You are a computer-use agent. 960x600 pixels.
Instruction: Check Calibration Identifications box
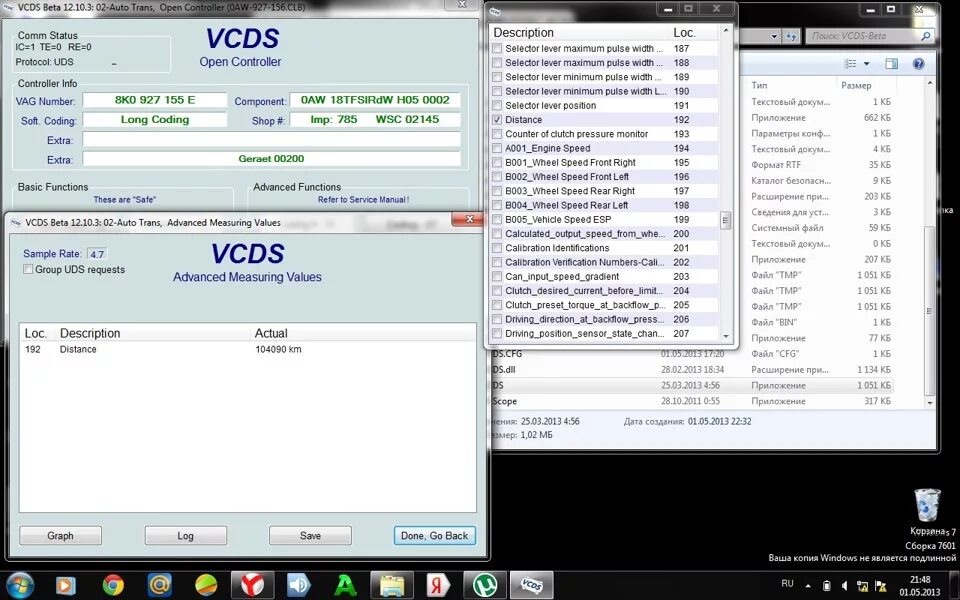pos(497,248)
